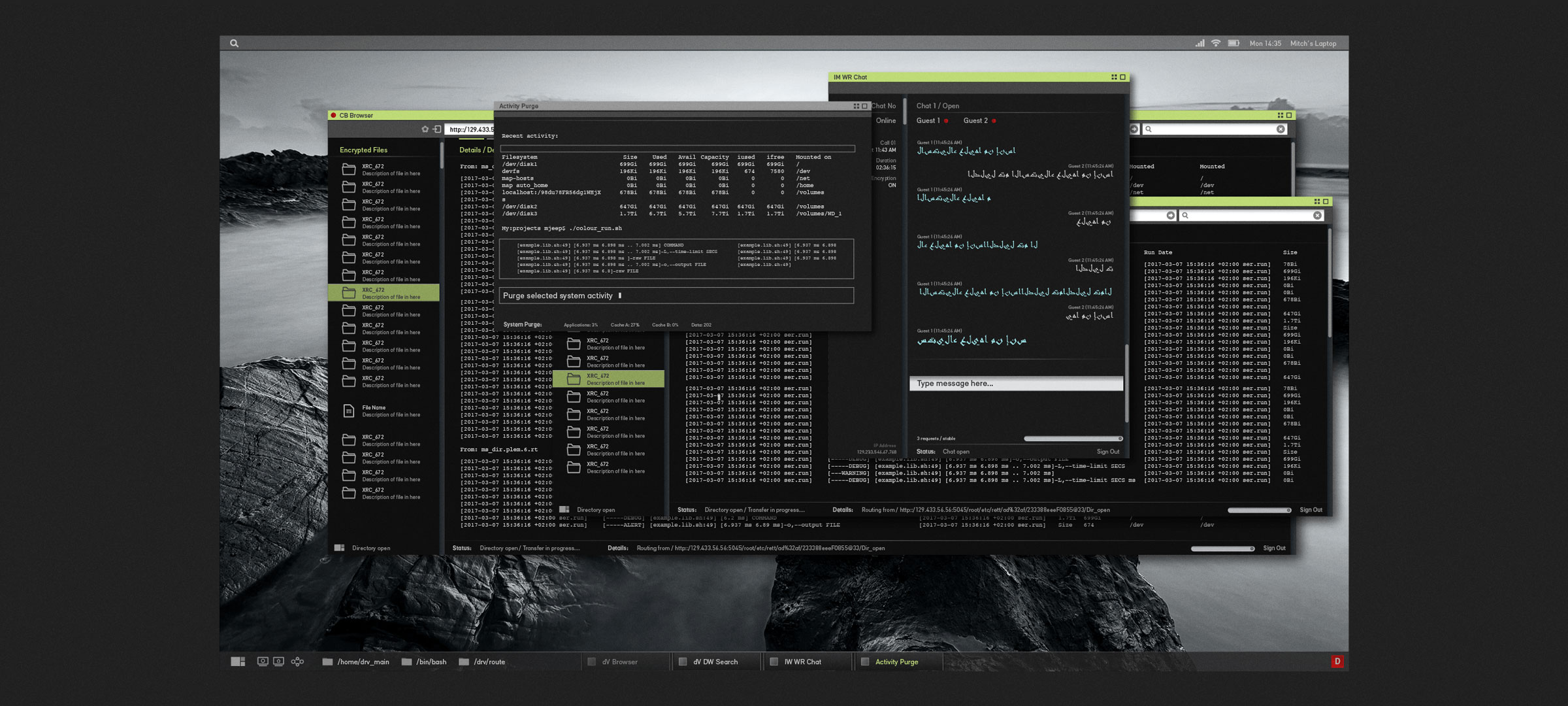Click the login arrow icon in CB Browser
The width and height of the screenshot is (1568, 706).
tap(437, 129)
